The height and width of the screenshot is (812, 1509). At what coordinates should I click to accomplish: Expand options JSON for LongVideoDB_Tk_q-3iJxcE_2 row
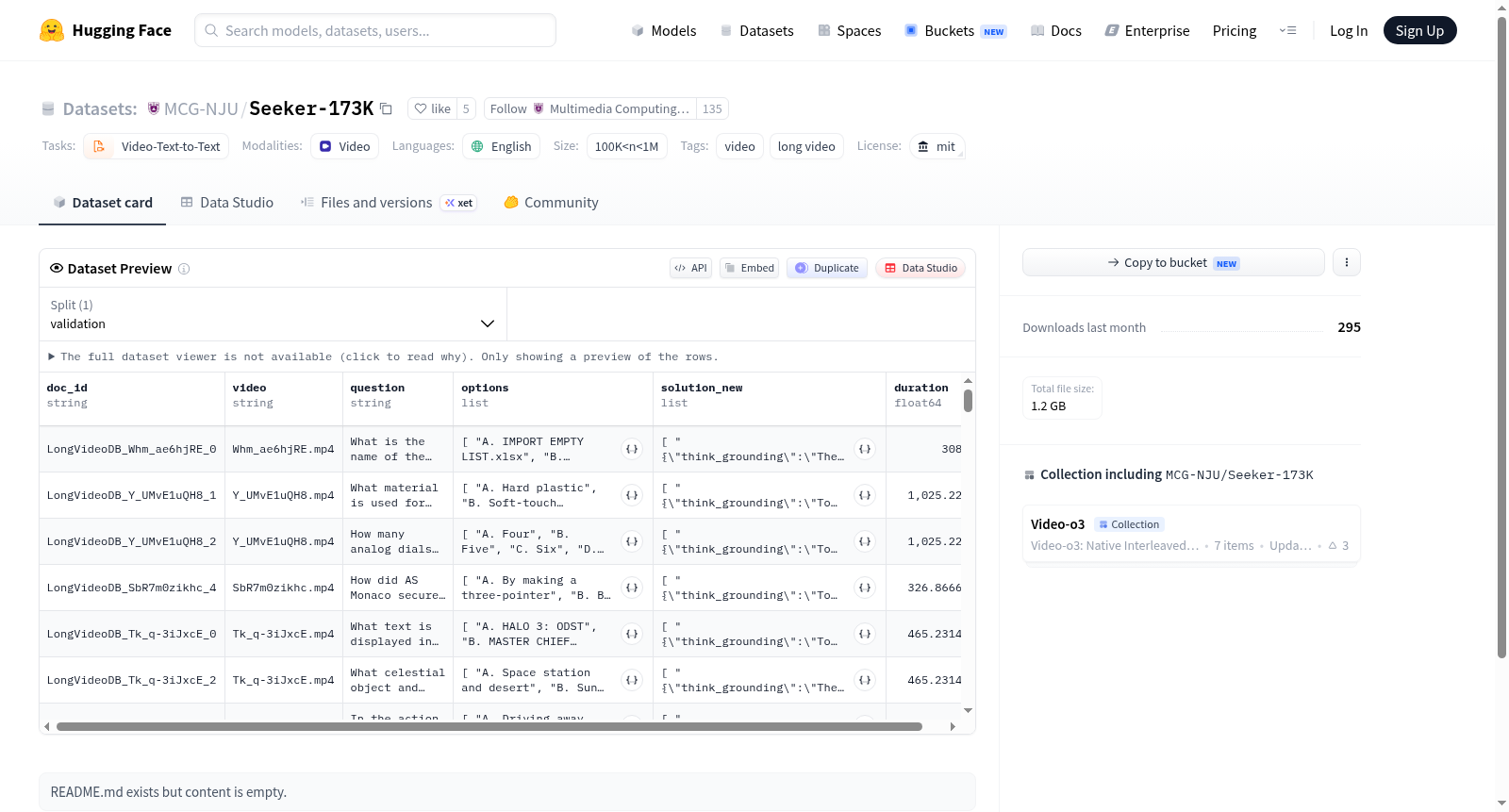point(632,680)
